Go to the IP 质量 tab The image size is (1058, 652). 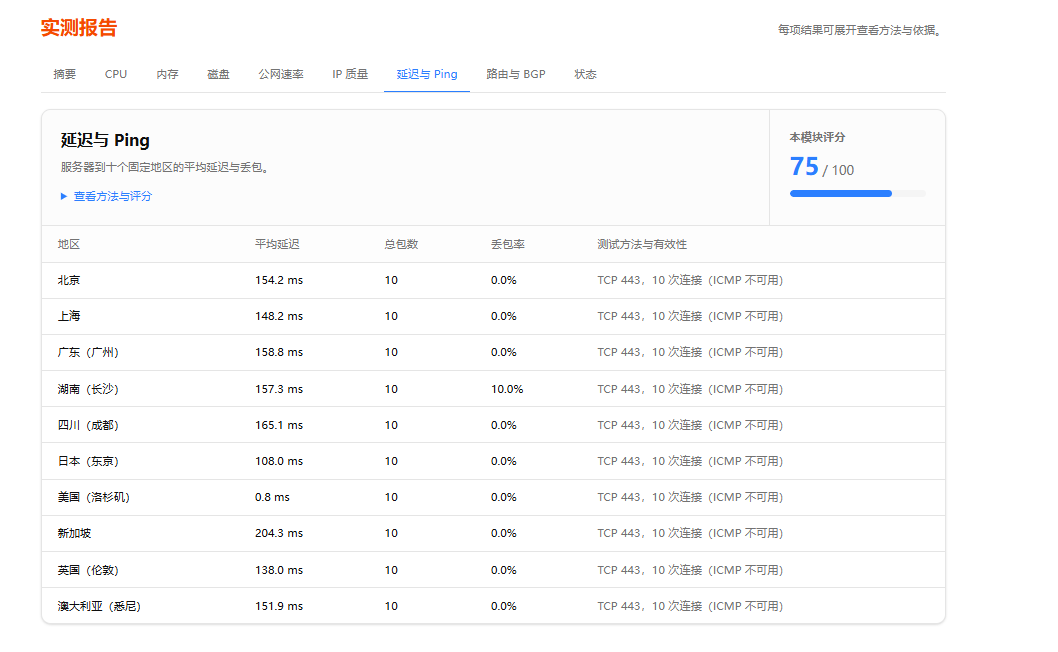click(350, 74)
